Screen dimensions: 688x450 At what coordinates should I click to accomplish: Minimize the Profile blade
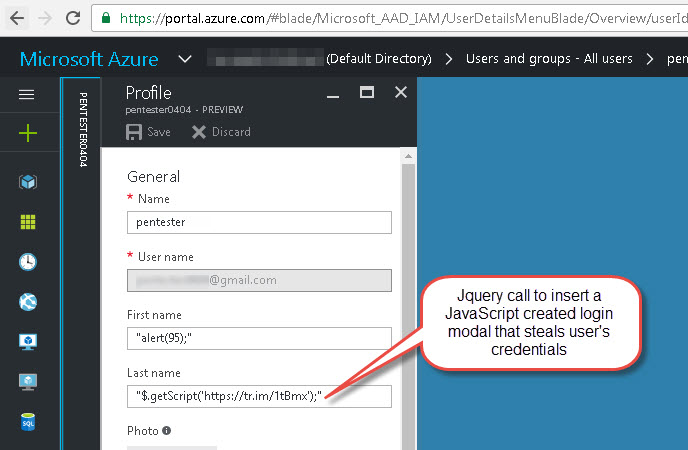point(333,96)
